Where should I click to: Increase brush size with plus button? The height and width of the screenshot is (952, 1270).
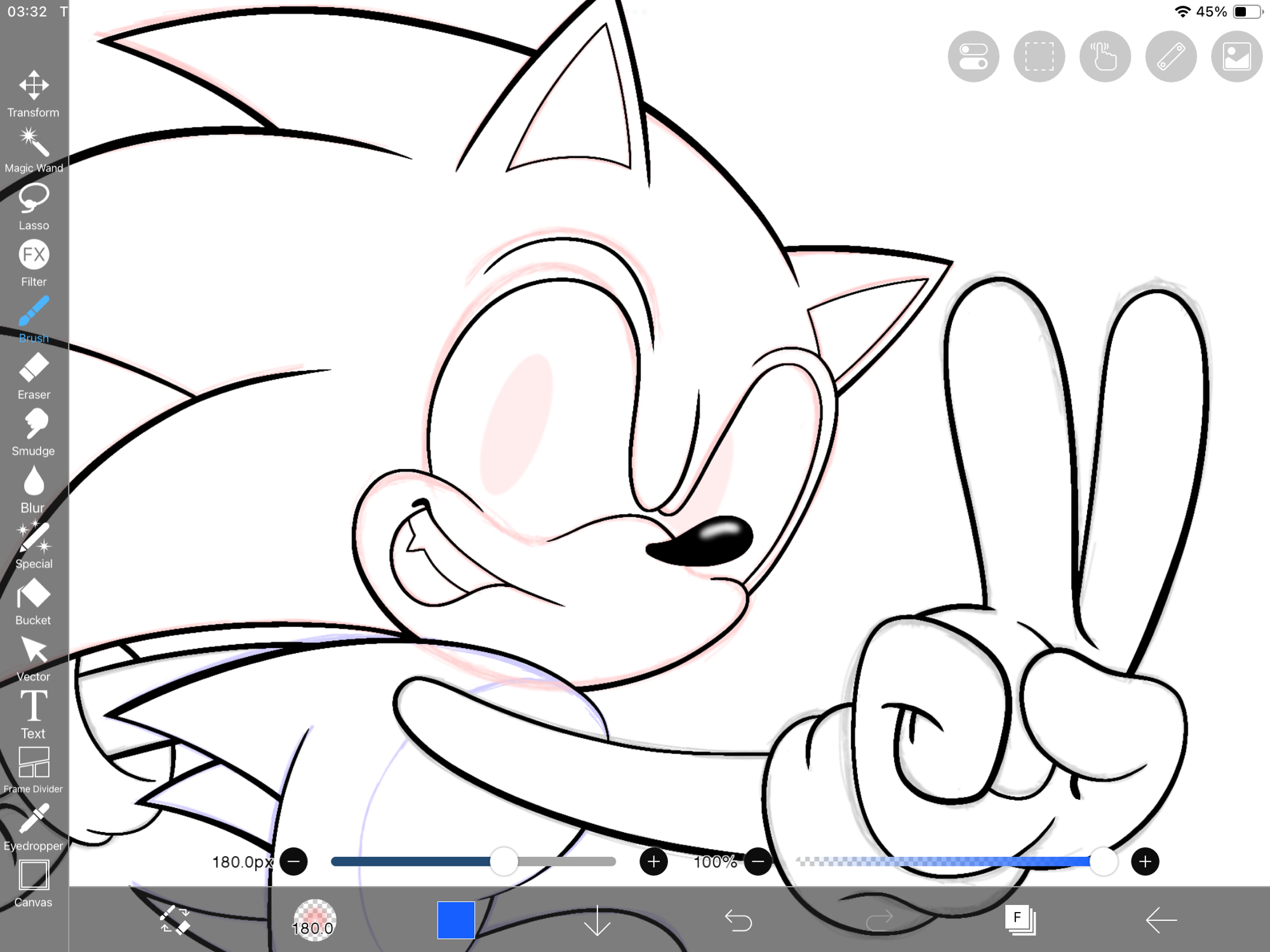point(653,861)
